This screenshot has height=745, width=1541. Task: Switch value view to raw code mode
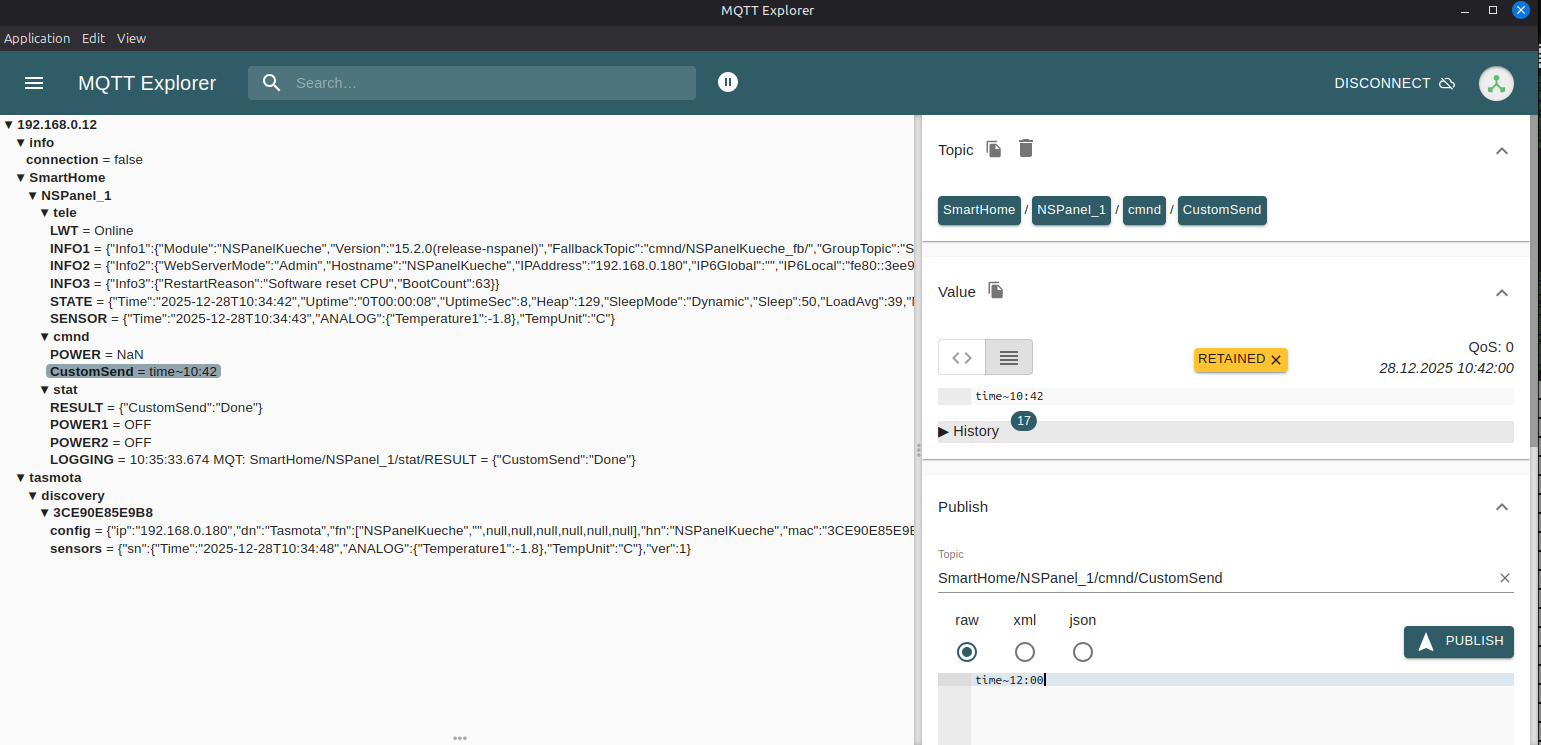tap(962, 357)
